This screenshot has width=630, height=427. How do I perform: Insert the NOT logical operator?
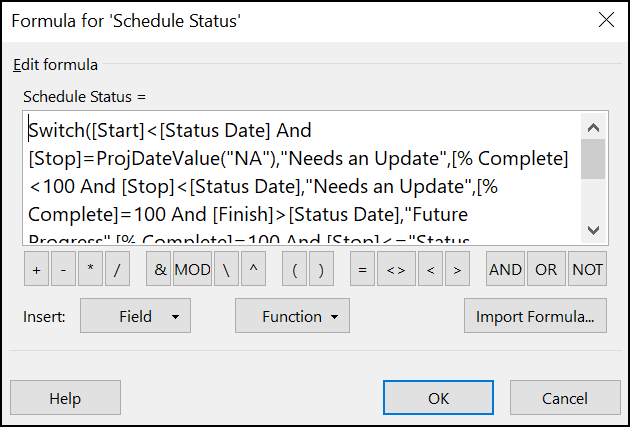coord(587,269)
